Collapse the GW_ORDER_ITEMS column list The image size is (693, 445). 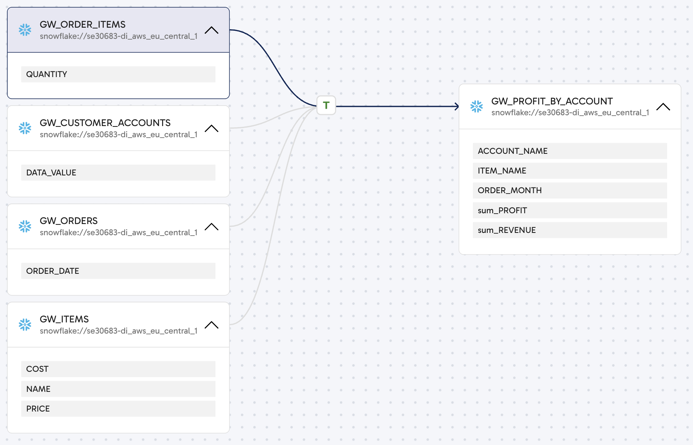click(x=211, y=30)
